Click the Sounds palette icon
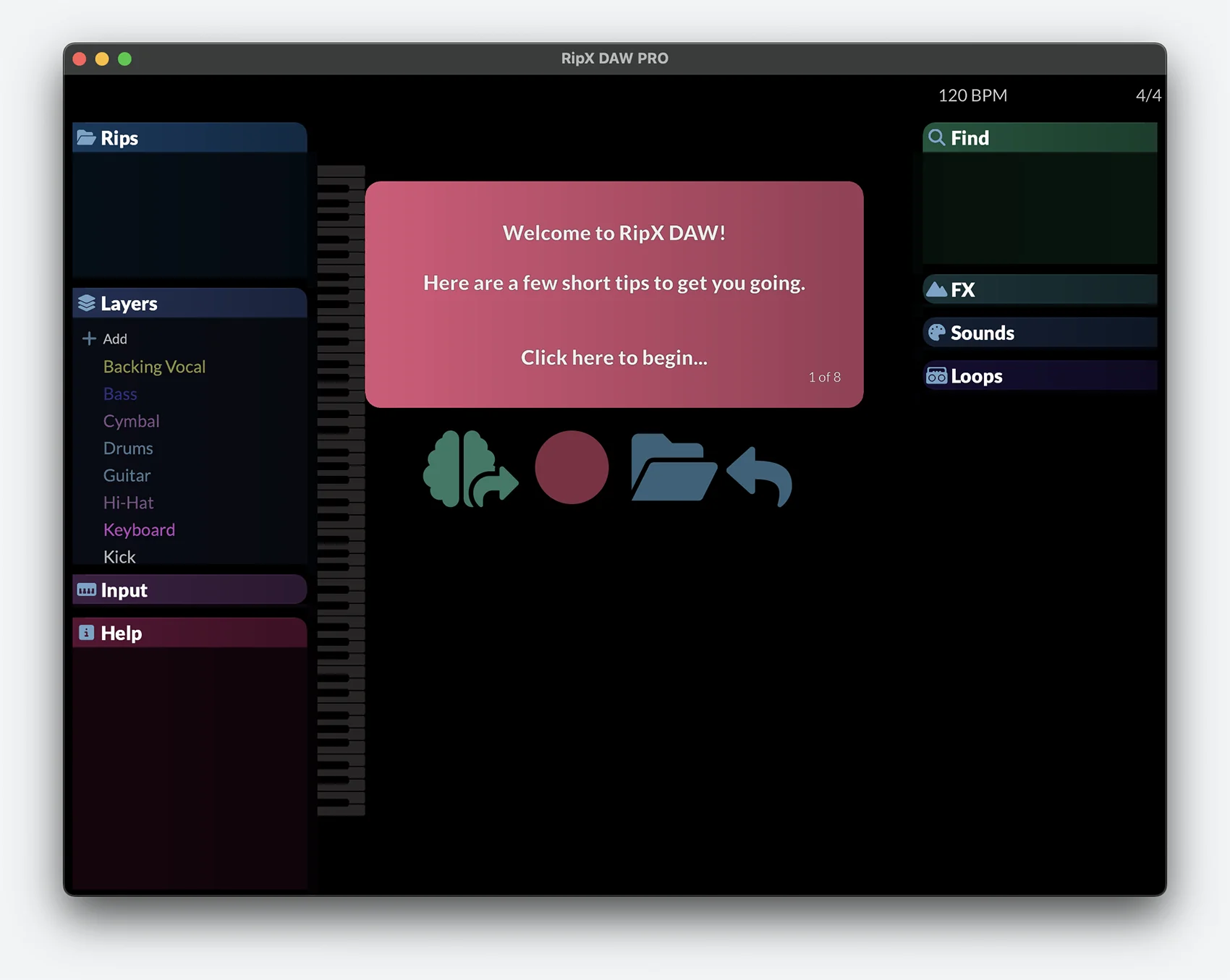The width and height of the screenshot is (1230, 980). pyautogui.click(x=936, y=333)
